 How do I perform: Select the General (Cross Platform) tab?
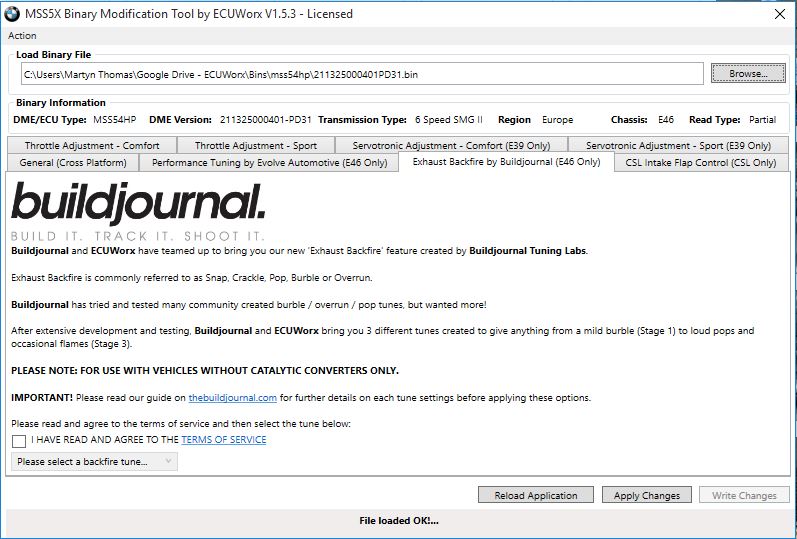tap(73, 162)
